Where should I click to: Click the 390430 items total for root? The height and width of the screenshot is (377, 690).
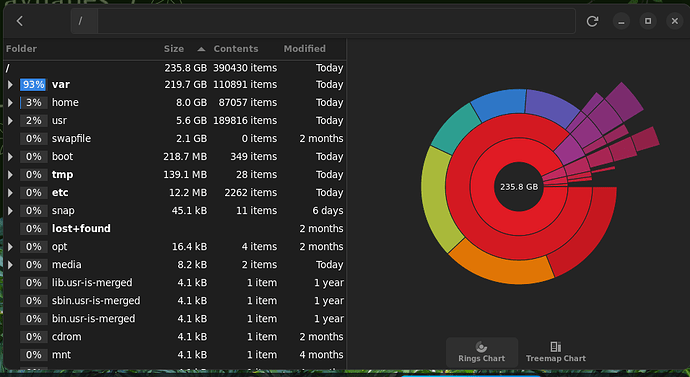tap(245, 68)
